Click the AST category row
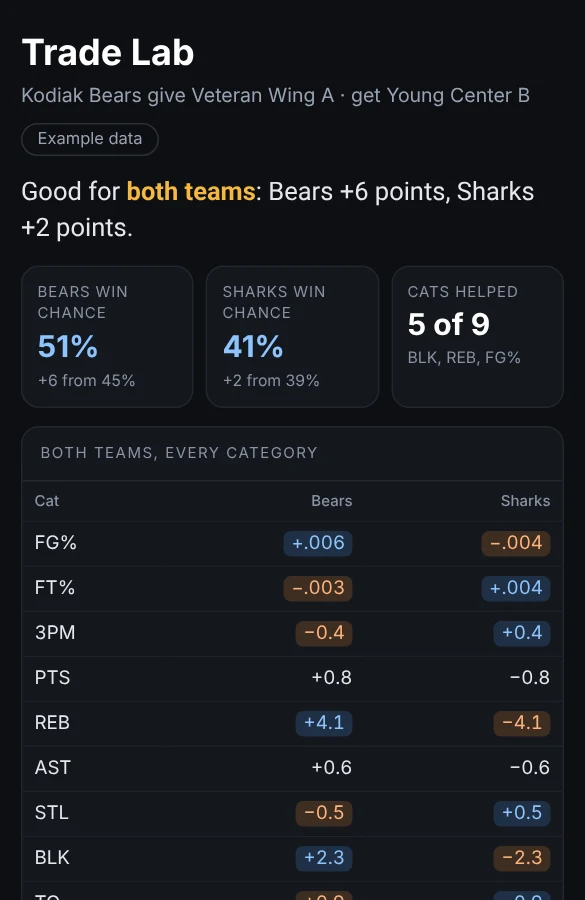This screenshot has height=900, width=585. click(292, 768)
